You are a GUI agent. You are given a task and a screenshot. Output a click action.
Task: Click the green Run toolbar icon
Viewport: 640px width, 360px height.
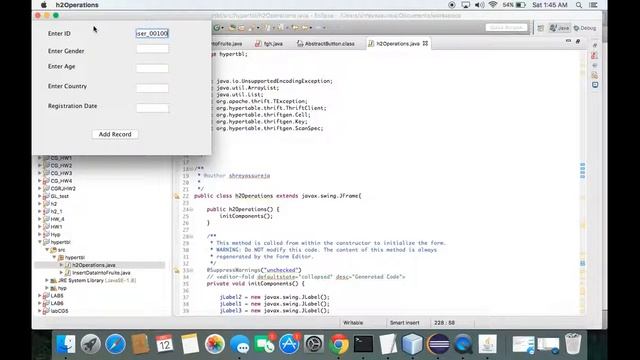click(217, 28)
